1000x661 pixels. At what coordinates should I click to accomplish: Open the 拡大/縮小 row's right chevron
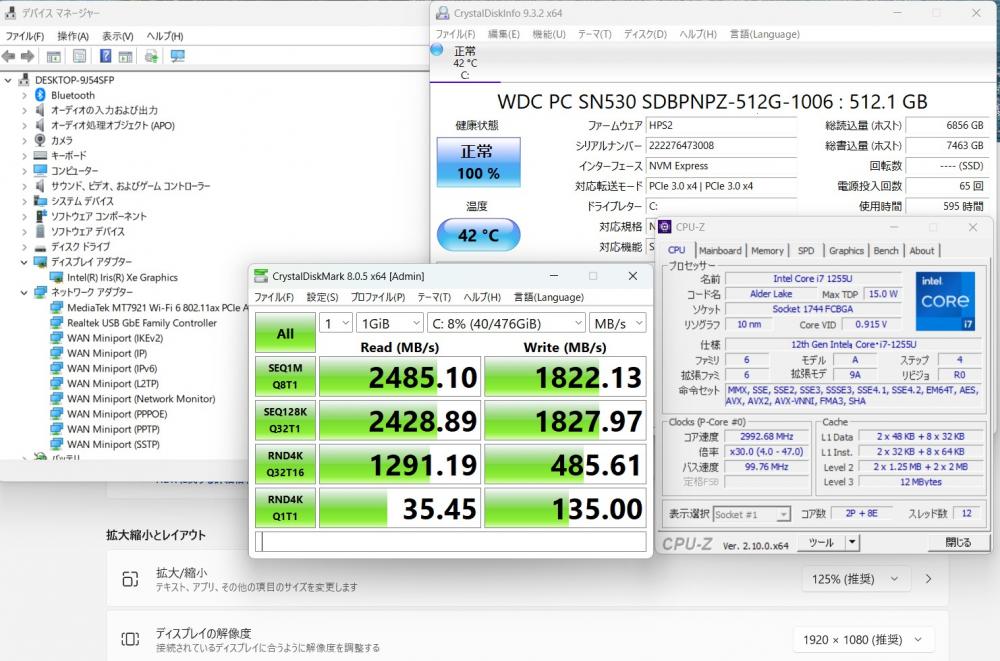(x=929, y=579)
